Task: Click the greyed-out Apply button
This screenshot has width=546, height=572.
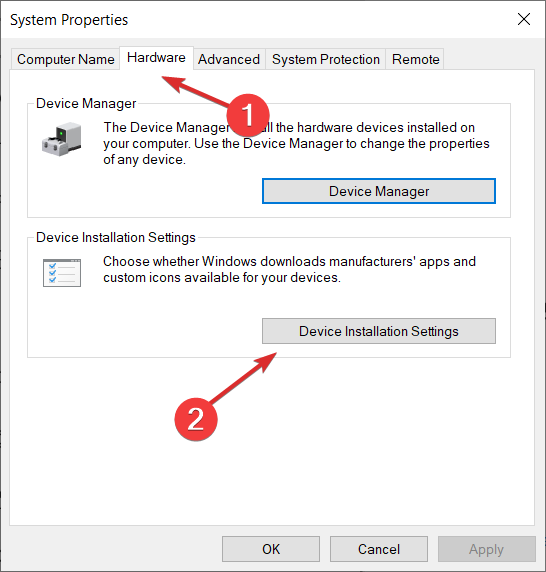Action: click(487, 549)
